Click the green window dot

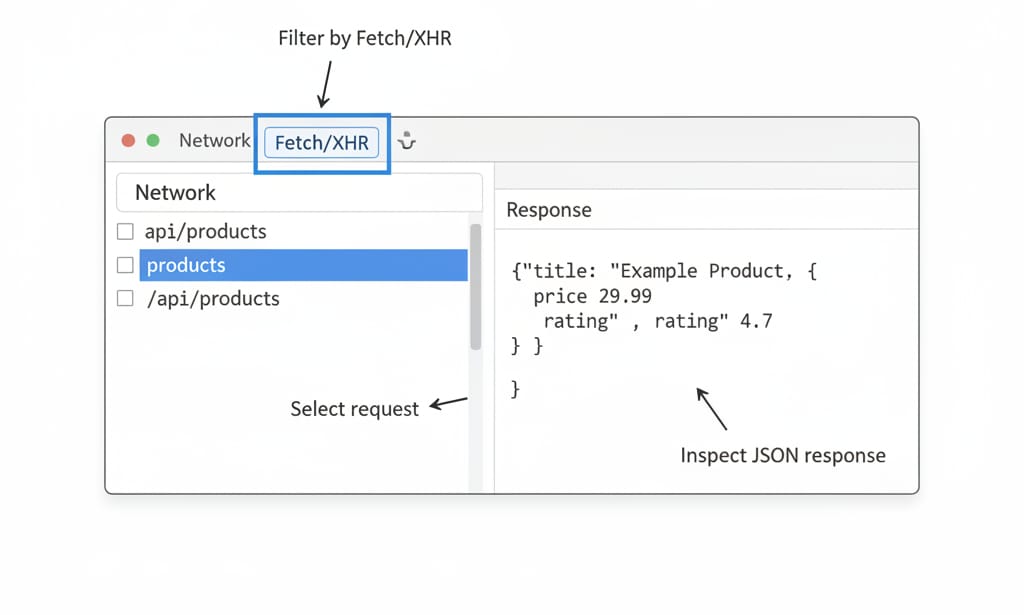(153, 141)
